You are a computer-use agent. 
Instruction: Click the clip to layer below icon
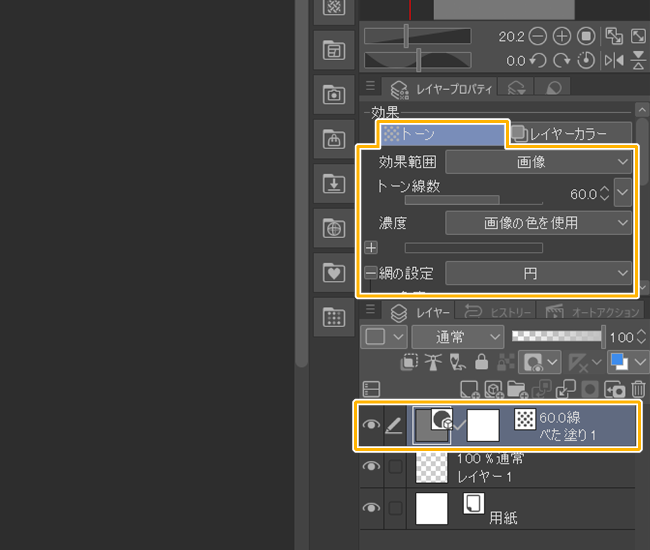tap(409, 362)
